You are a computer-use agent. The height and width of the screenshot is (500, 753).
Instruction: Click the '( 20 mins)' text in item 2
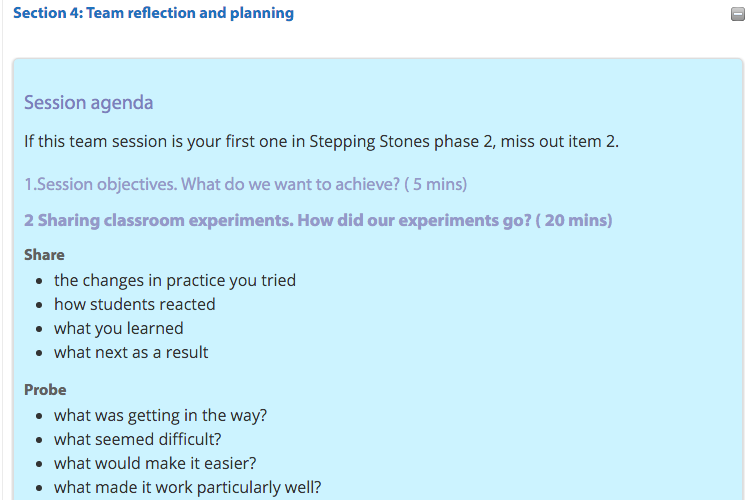coord(574,220)
